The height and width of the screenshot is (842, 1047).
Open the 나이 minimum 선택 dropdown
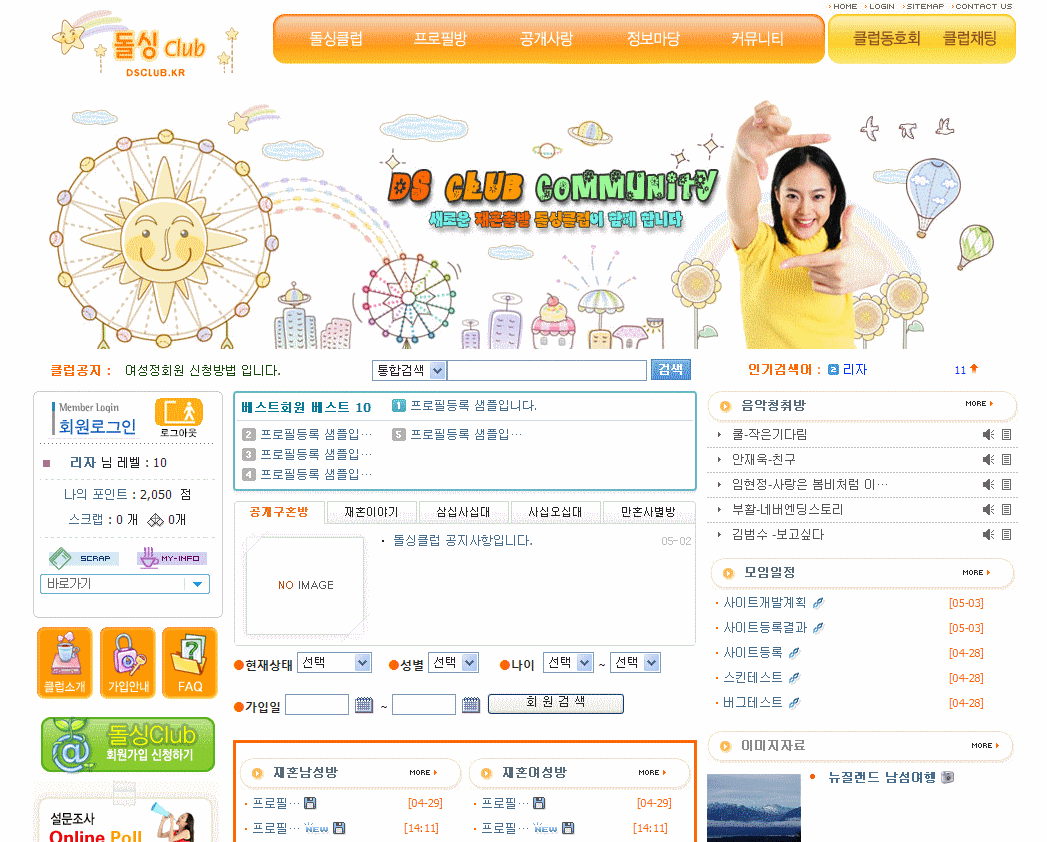568,663
